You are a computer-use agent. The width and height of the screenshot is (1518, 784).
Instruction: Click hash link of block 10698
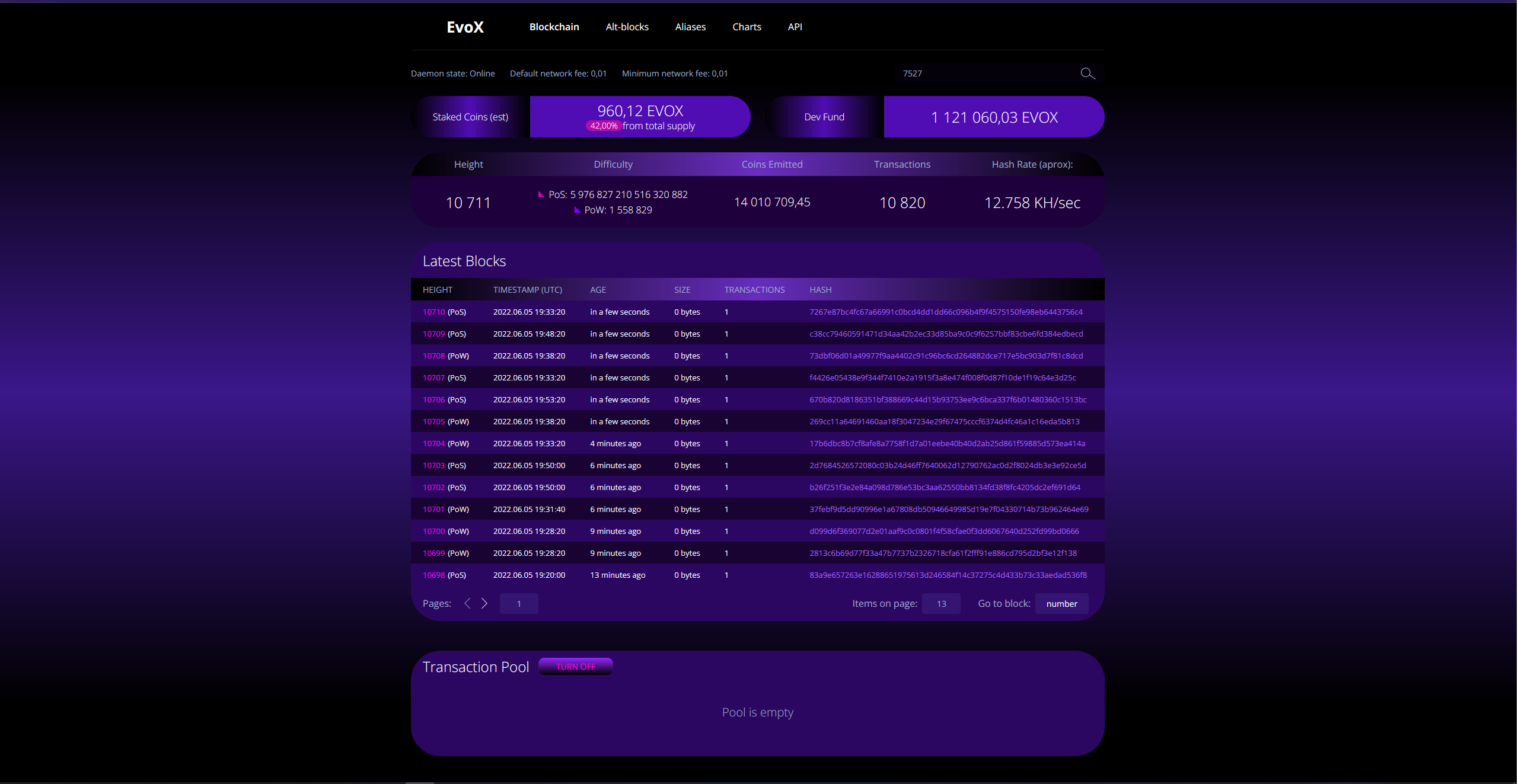click(x=948, y=575)
